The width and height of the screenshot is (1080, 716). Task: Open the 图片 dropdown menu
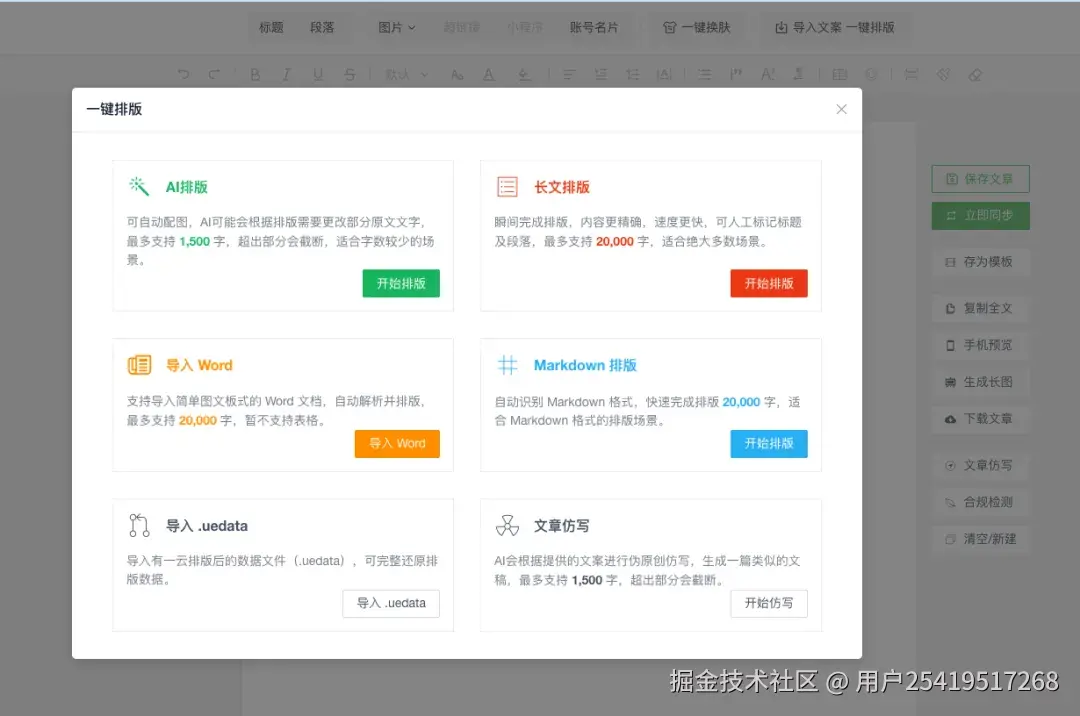click(x=396, y=28)
